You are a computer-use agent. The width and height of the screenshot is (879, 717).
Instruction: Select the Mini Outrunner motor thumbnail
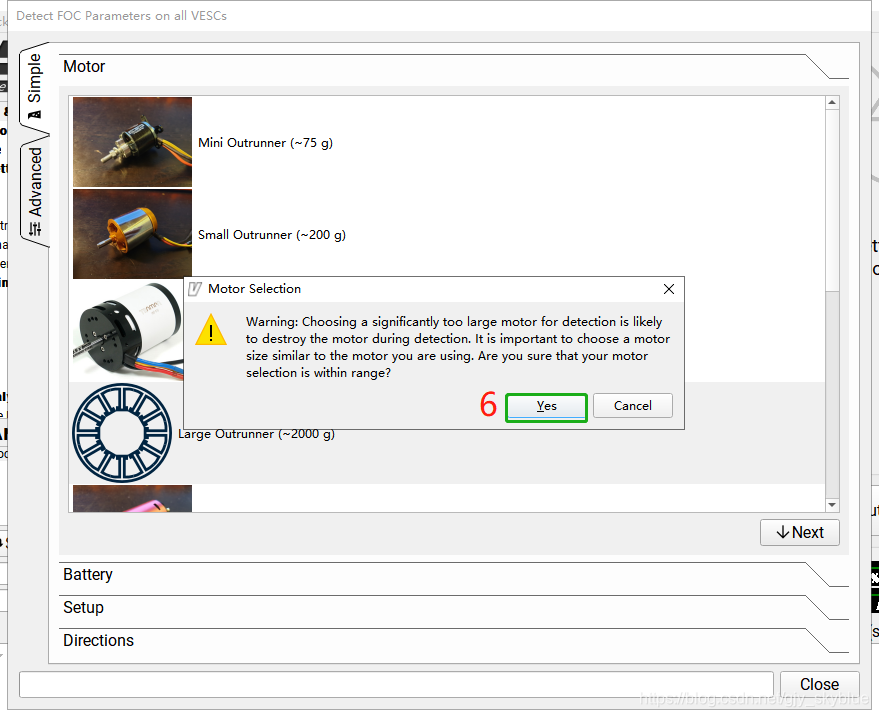pyautogui.click(x=132, y=142)
